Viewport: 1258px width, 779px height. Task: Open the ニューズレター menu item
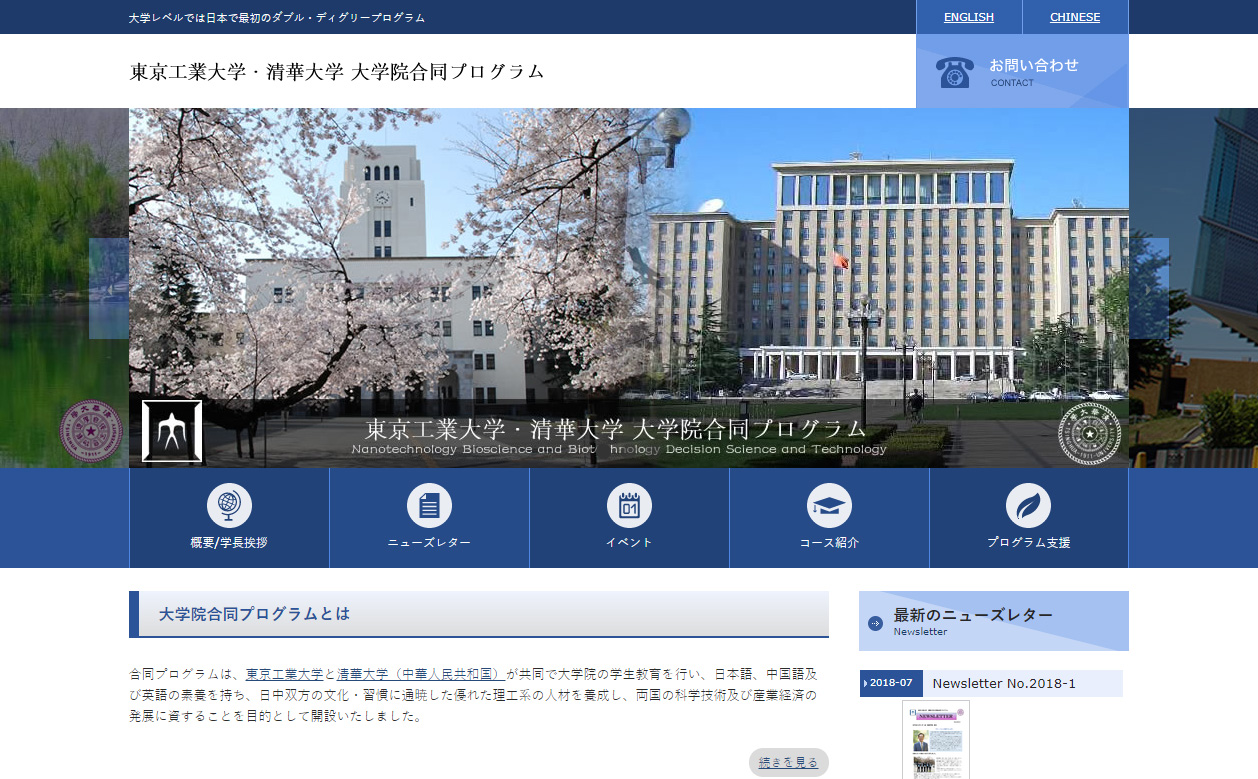(x=429, y=518)
